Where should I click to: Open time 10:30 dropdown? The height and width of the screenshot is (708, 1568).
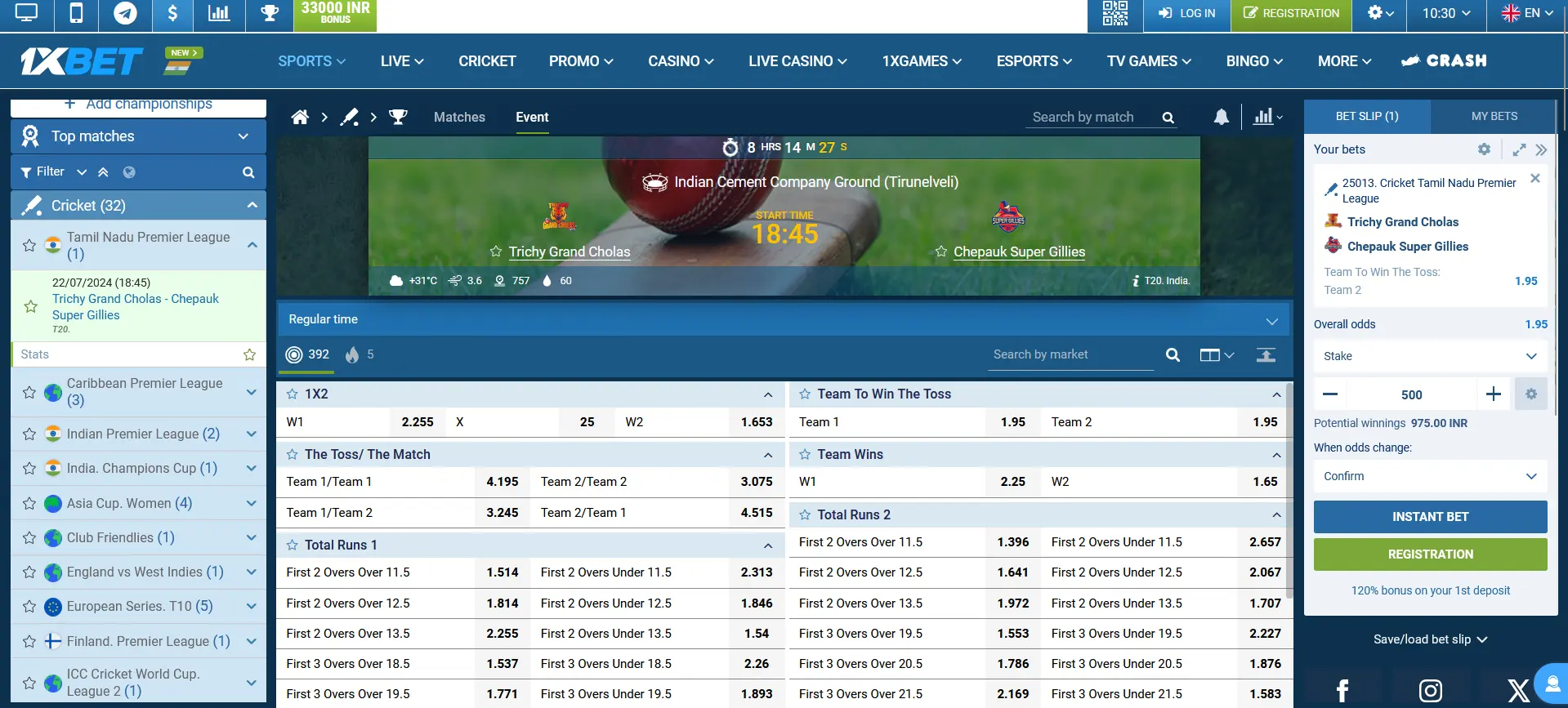pyautogui.click(x=1446, y=13)
